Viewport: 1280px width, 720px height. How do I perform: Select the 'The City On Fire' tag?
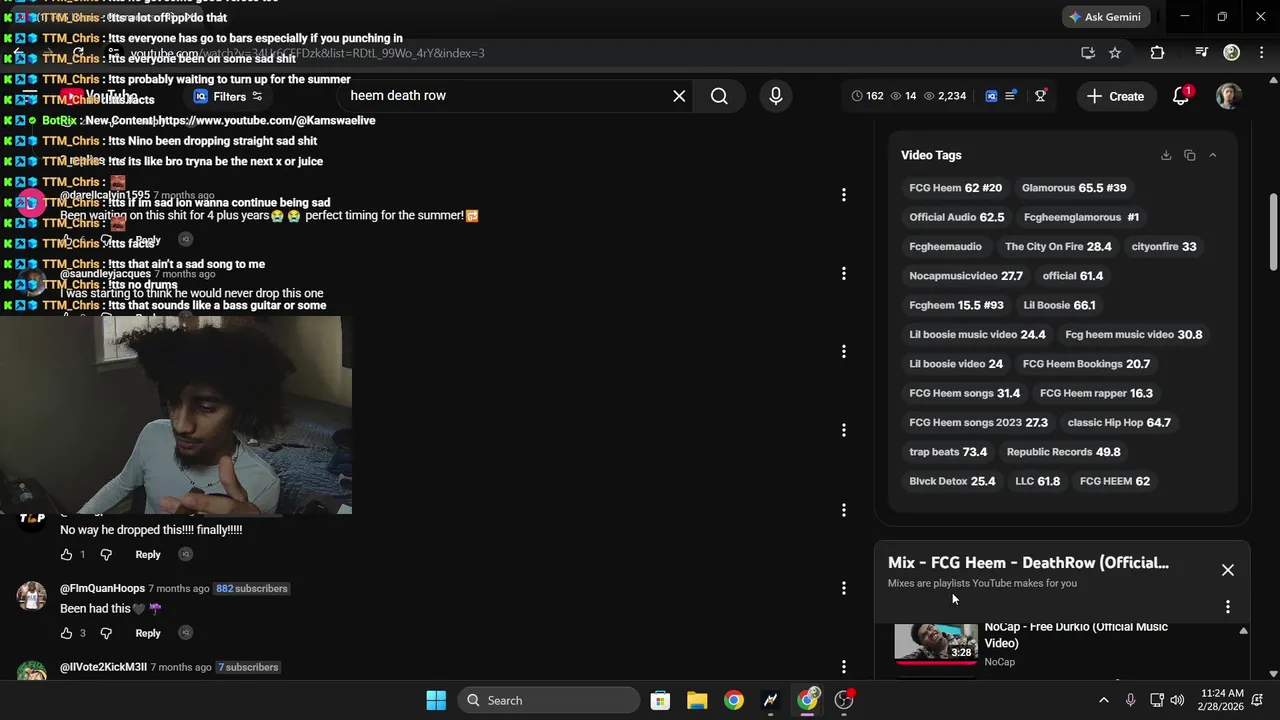point(1058,246)
